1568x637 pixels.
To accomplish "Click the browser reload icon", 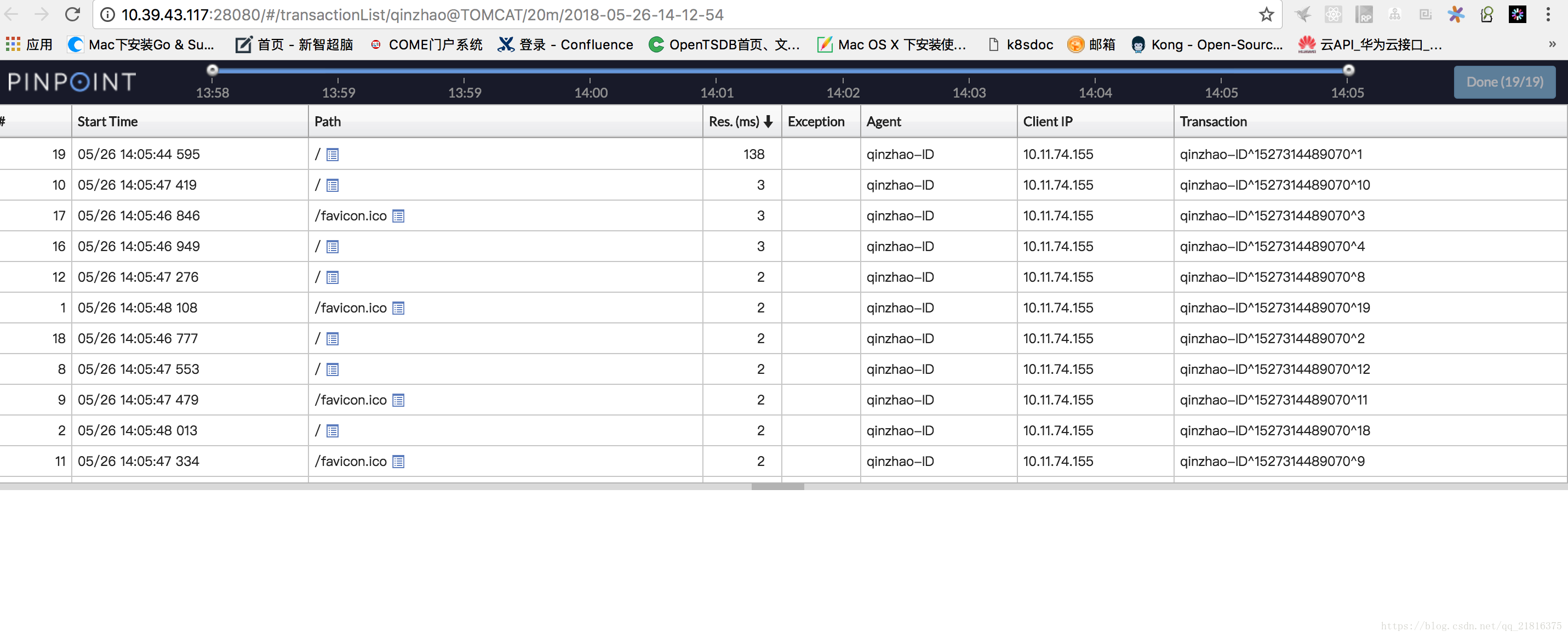I will tap(72, 14).
